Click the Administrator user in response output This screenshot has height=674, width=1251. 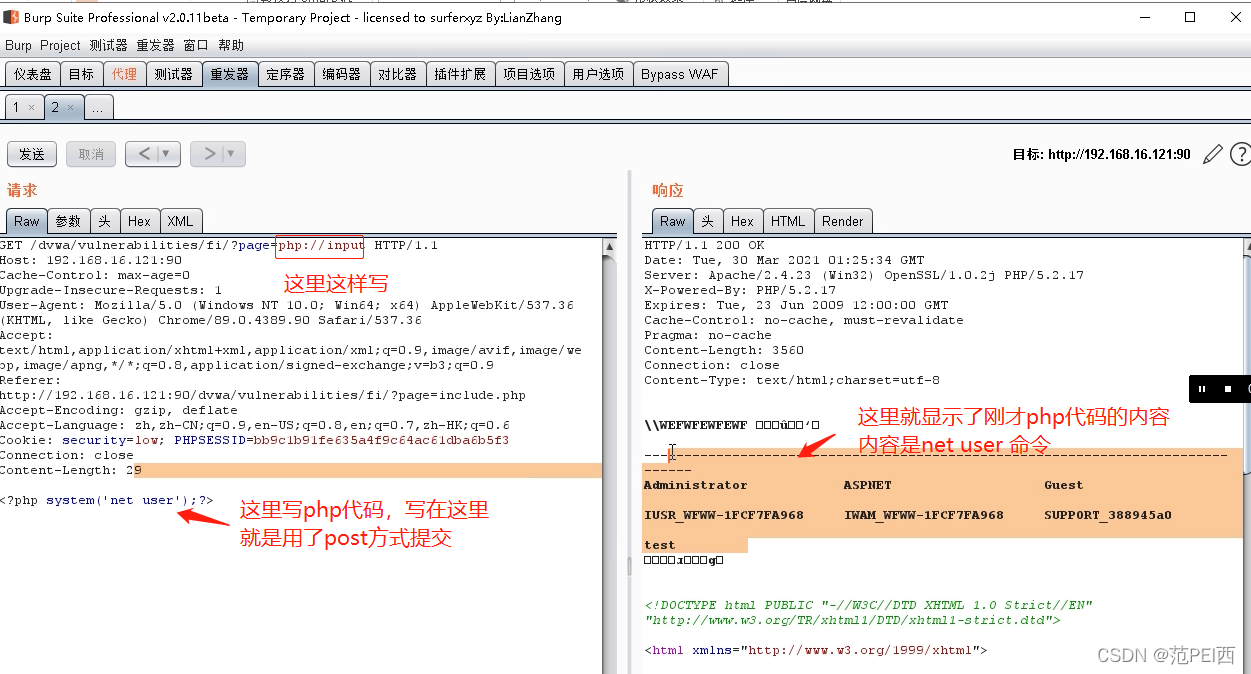[x=695, y=485]
